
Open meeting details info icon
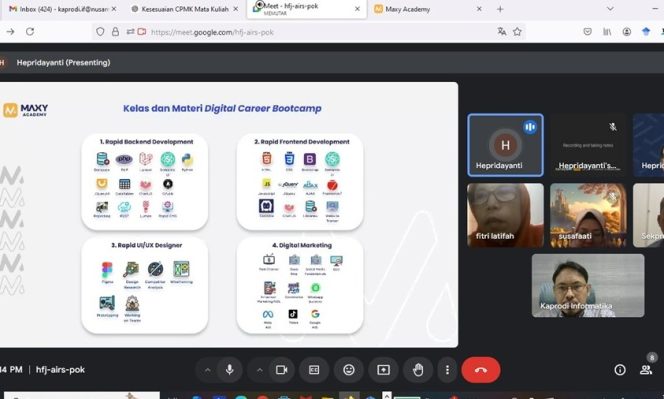point(620,370)
